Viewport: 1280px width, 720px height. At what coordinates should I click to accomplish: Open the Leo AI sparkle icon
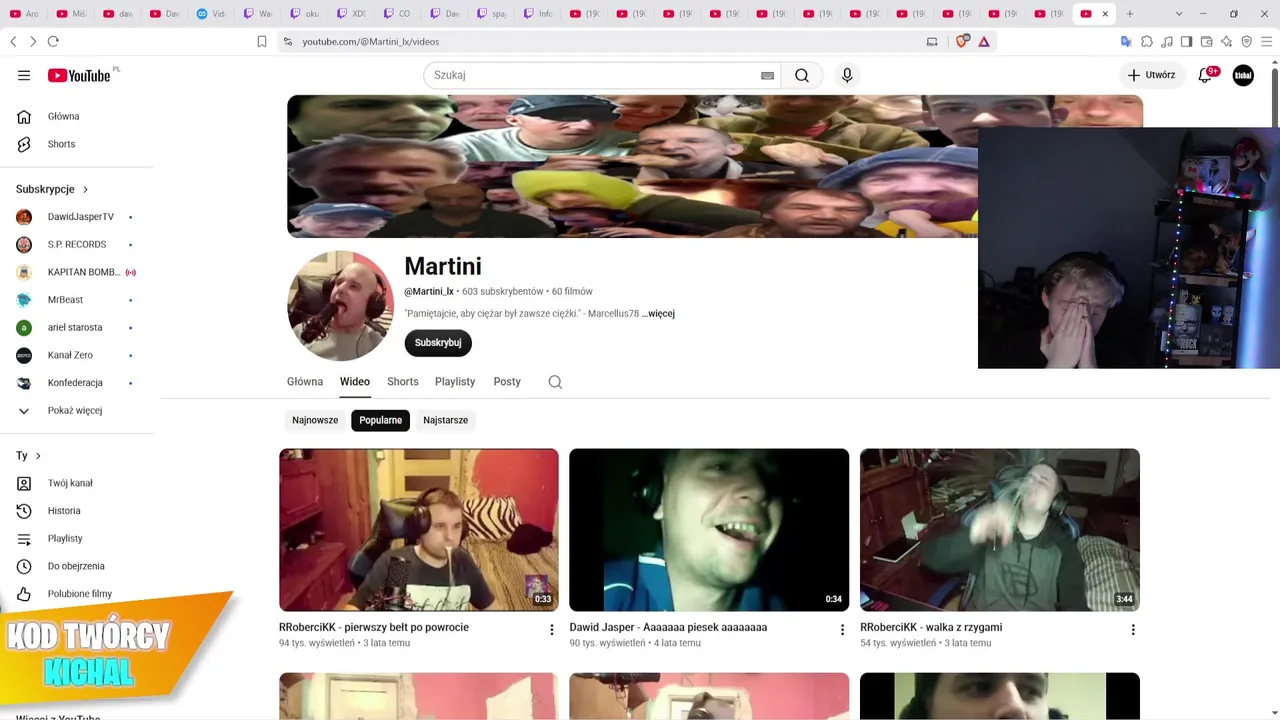coord(1227,41)
